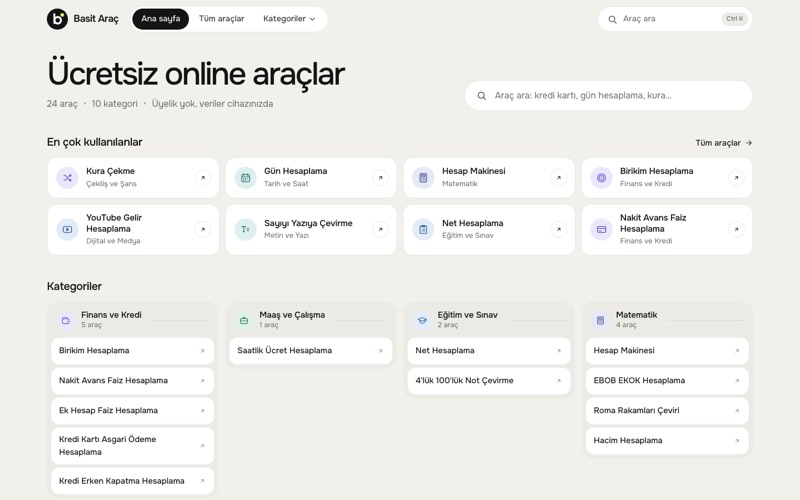The image size is (800, 500).
Task: Click the credit card icon on Nakit Avans Faiz card
Action: tap(602, 229)
